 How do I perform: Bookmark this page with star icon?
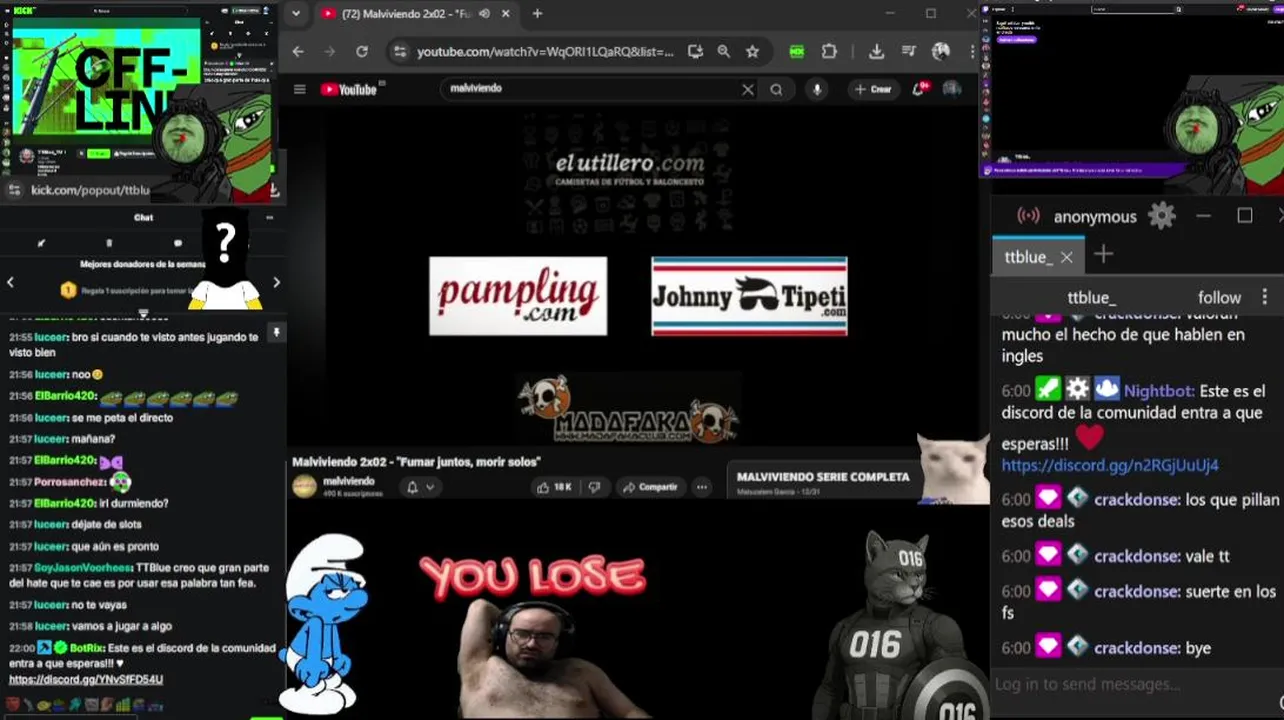tap(752, 52)
